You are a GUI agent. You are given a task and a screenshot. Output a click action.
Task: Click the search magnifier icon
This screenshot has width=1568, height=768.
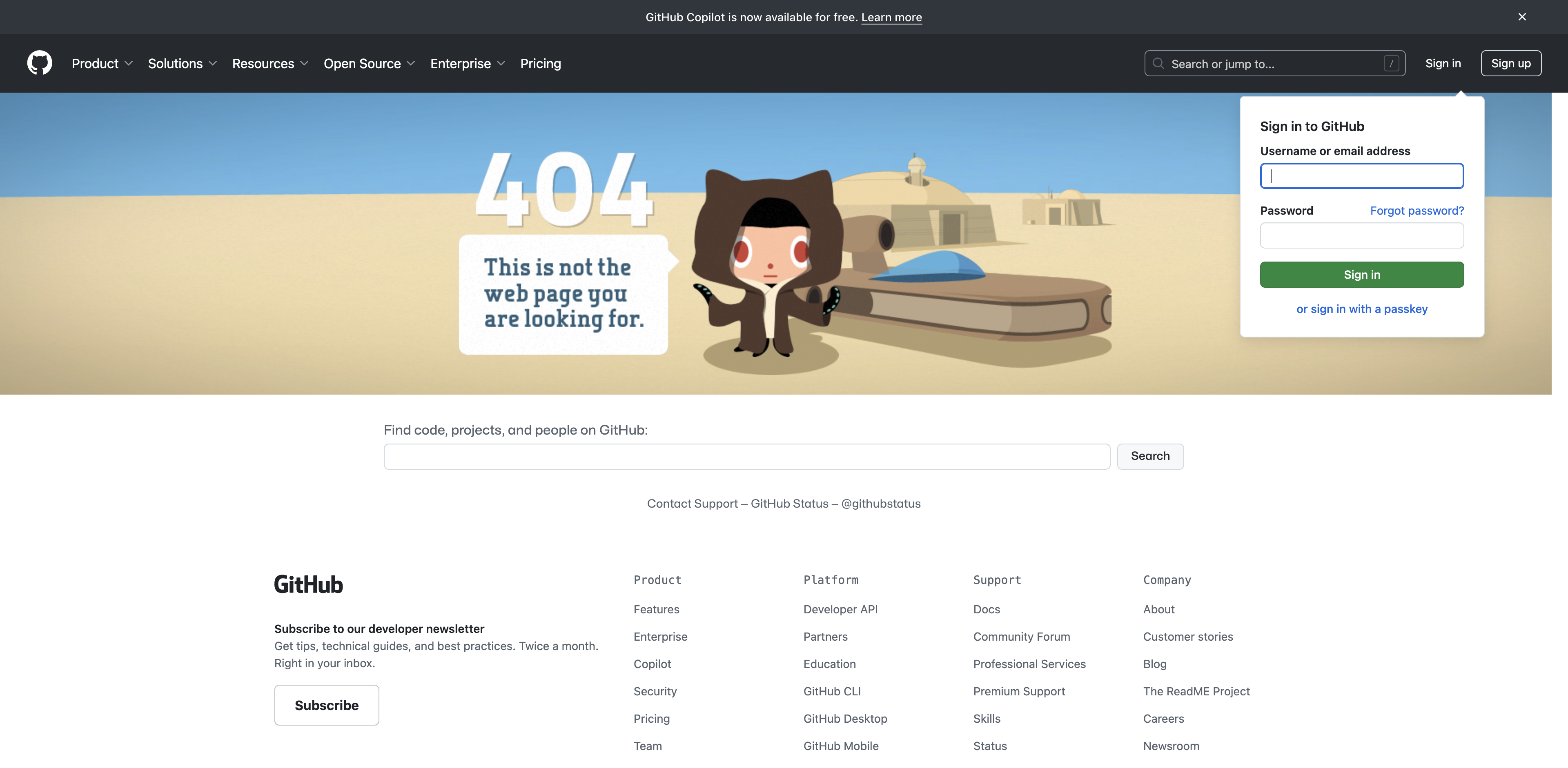pos(1158,63)
